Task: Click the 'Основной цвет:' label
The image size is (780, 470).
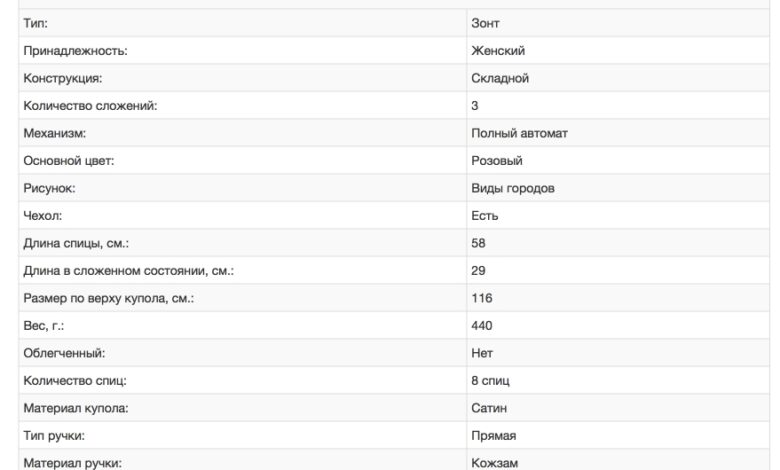Action: (69, 161)
